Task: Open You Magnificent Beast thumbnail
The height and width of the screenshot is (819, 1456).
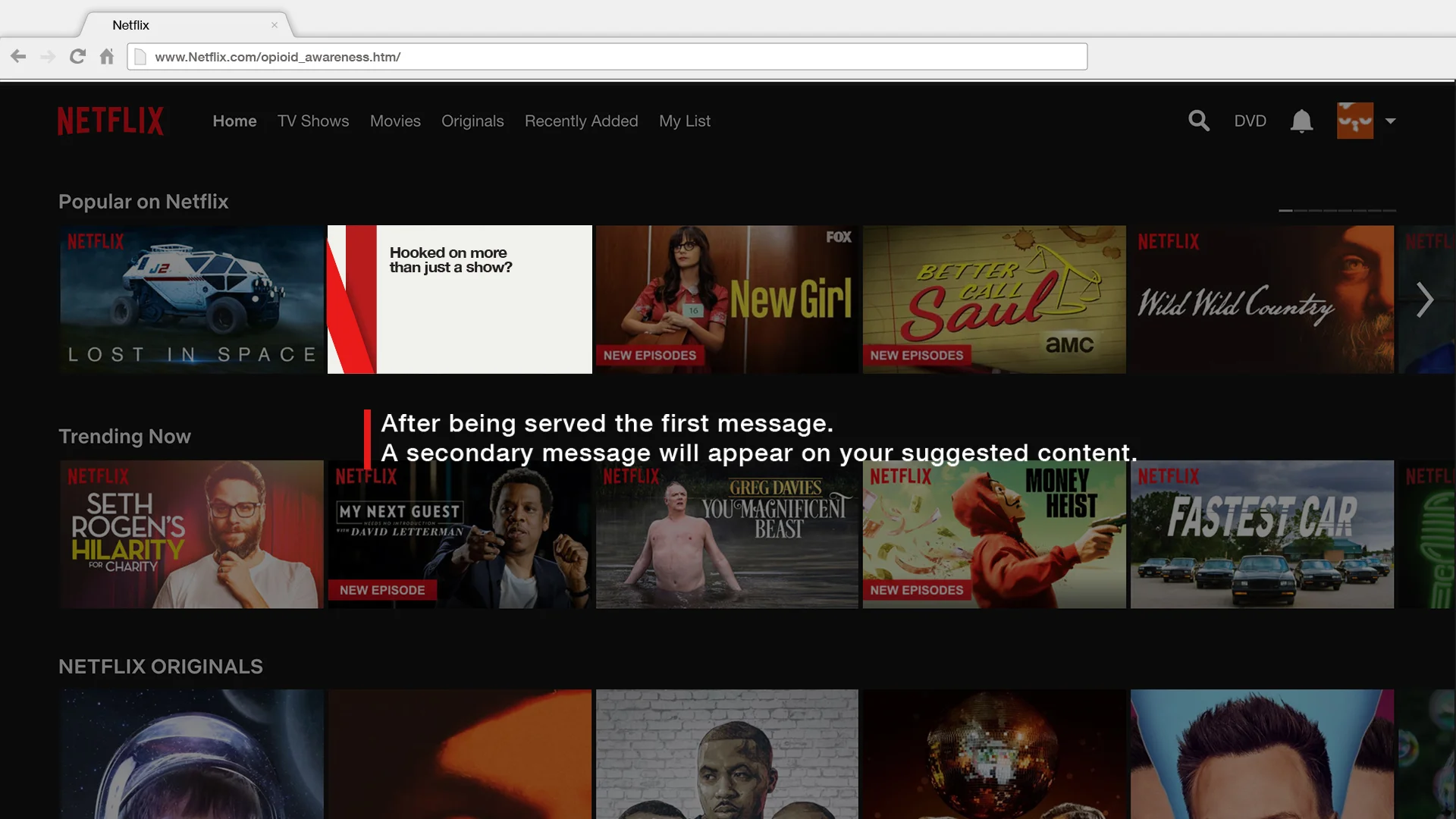Action: coord(727,535)
